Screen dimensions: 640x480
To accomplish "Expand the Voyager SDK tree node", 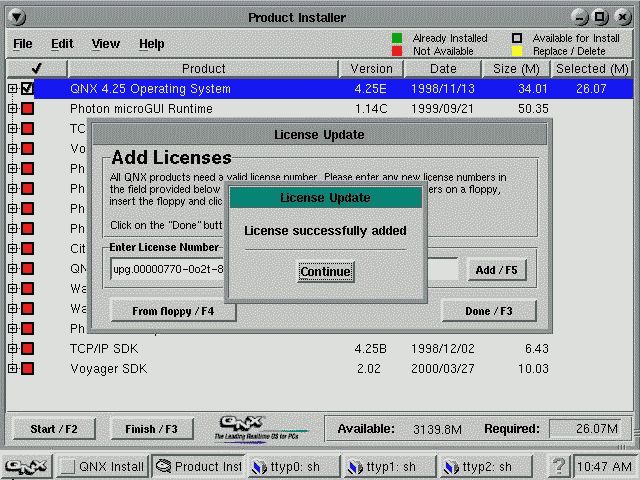I will pos(13,369).
